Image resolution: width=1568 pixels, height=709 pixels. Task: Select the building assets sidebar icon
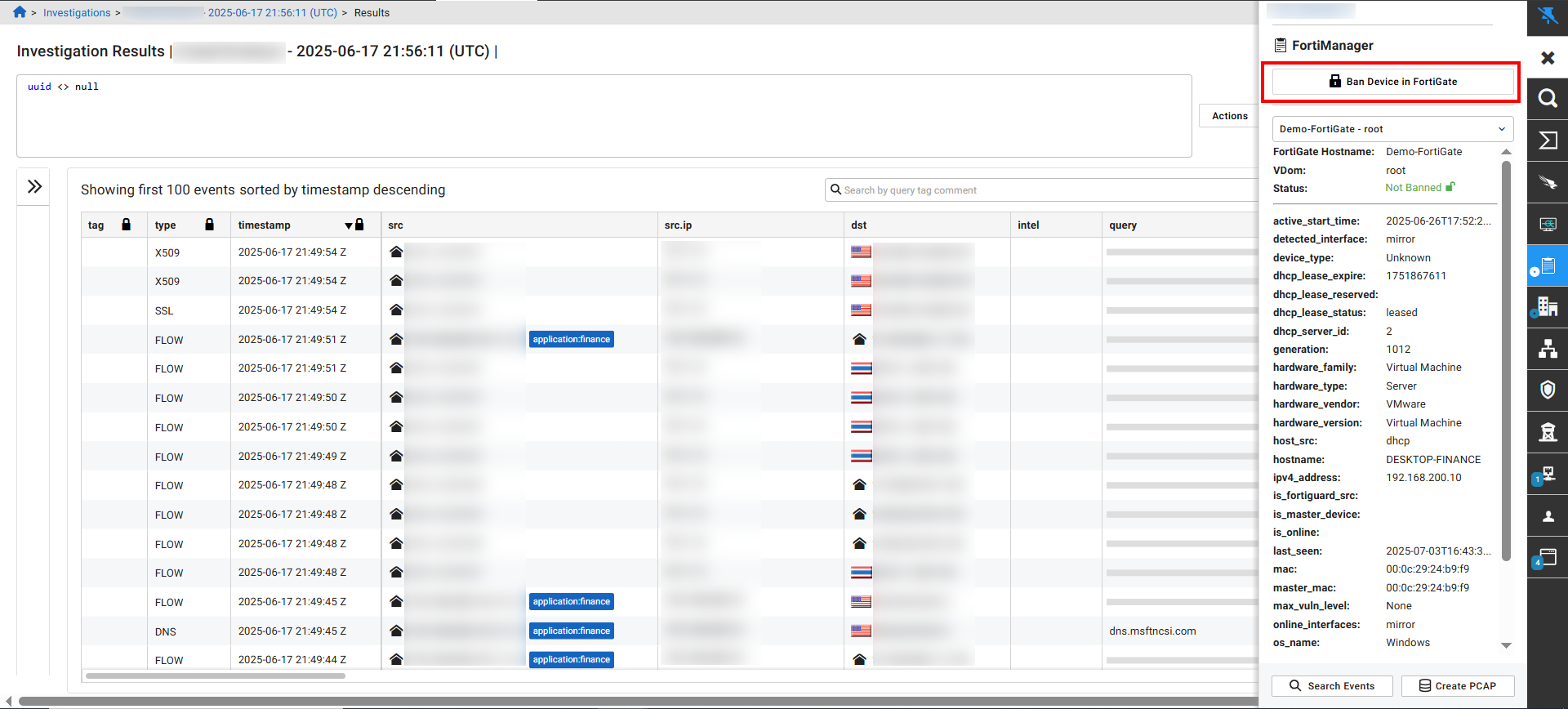(1547, 307)
